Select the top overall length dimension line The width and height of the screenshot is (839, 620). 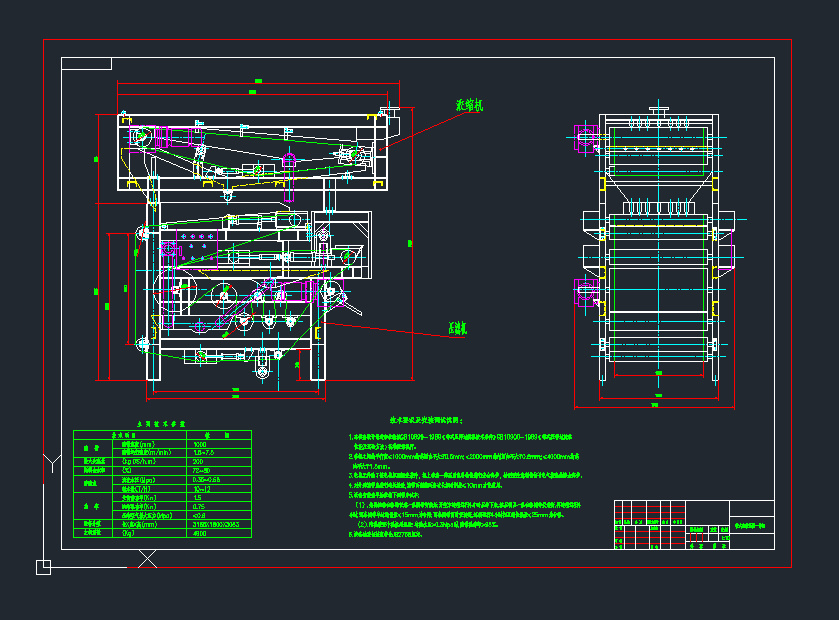pos(257,82)
